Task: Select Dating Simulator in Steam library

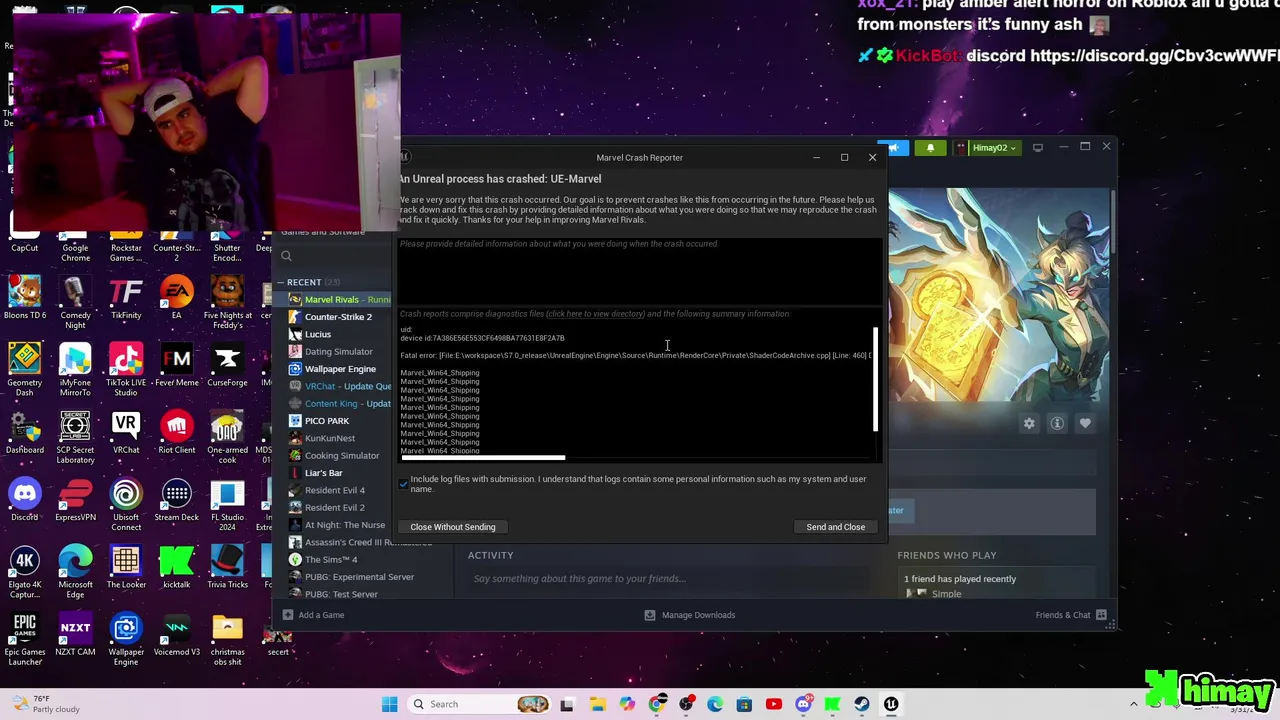Action: (339, 352)
